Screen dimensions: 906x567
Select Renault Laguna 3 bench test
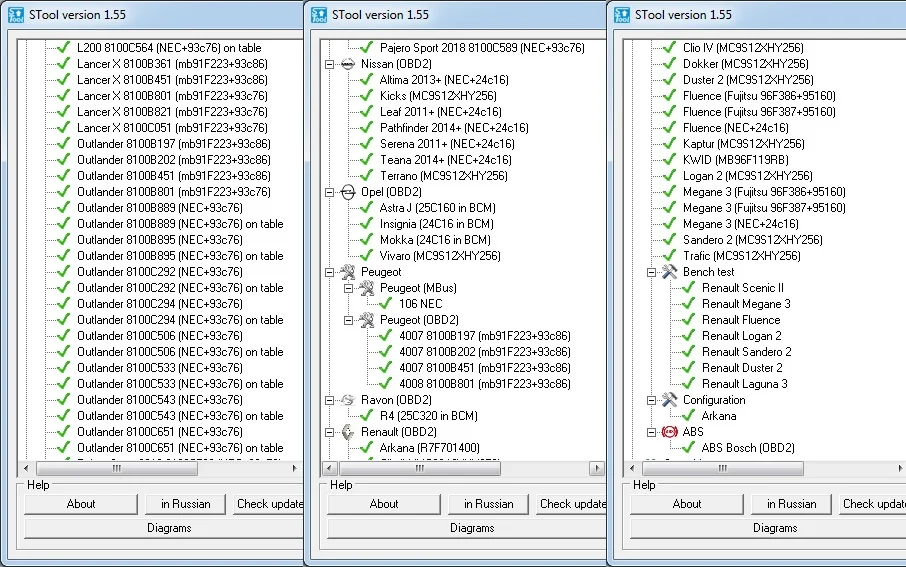744,384
